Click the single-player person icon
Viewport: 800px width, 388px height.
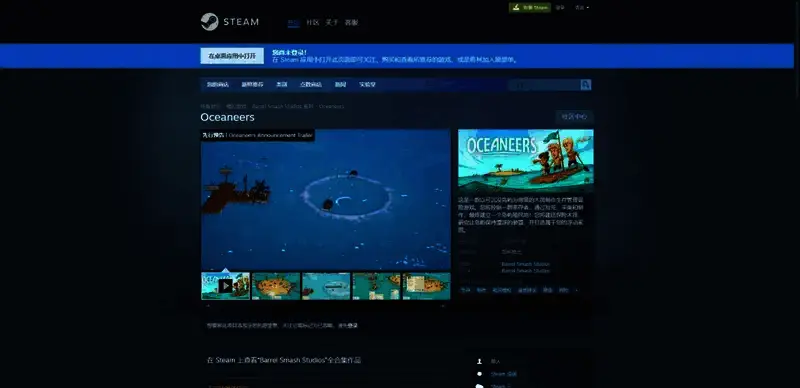click(479, 361)
